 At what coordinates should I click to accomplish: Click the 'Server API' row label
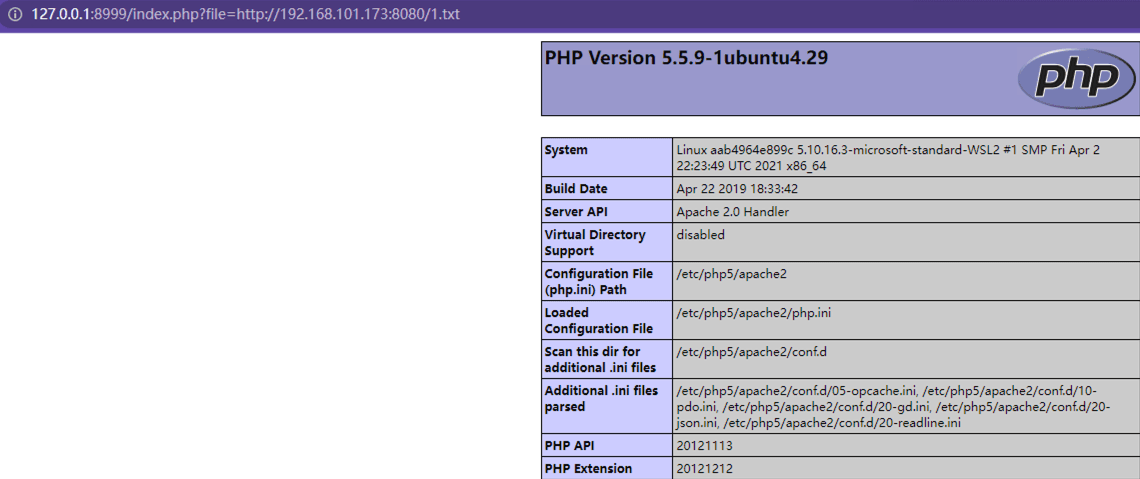tap(576, 212)
